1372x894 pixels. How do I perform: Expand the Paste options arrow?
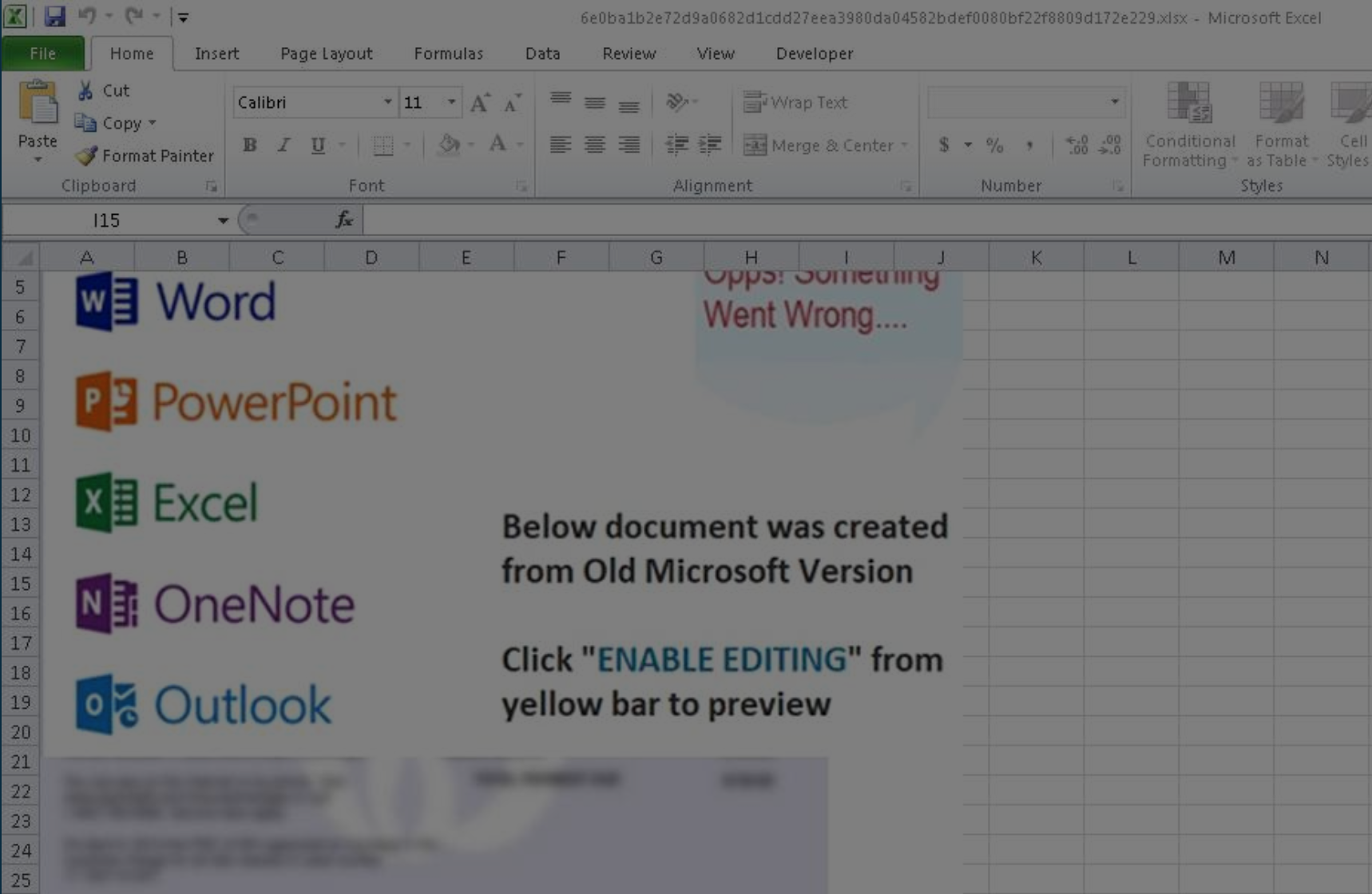click(38, 160)
